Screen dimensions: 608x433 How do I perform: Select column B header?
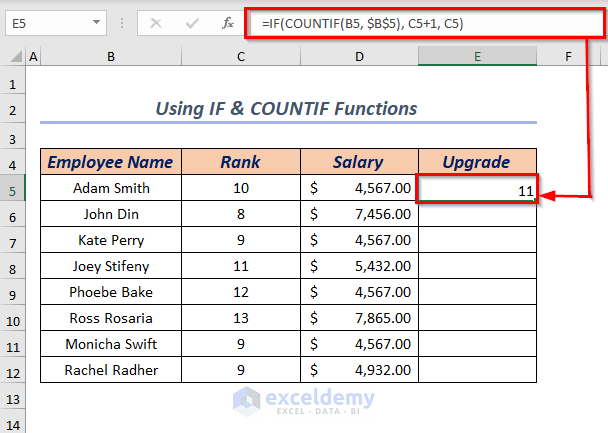click(x=111, y=57)
